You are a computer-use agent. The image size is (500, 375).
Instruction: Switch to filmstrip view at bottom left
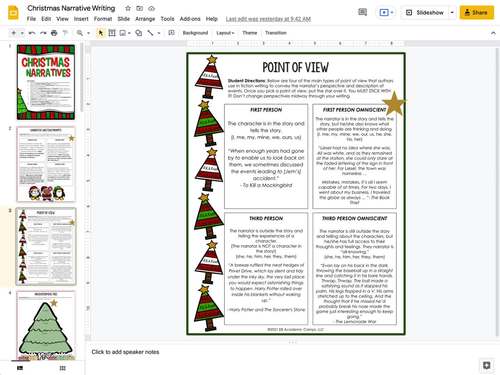(20, 368)
